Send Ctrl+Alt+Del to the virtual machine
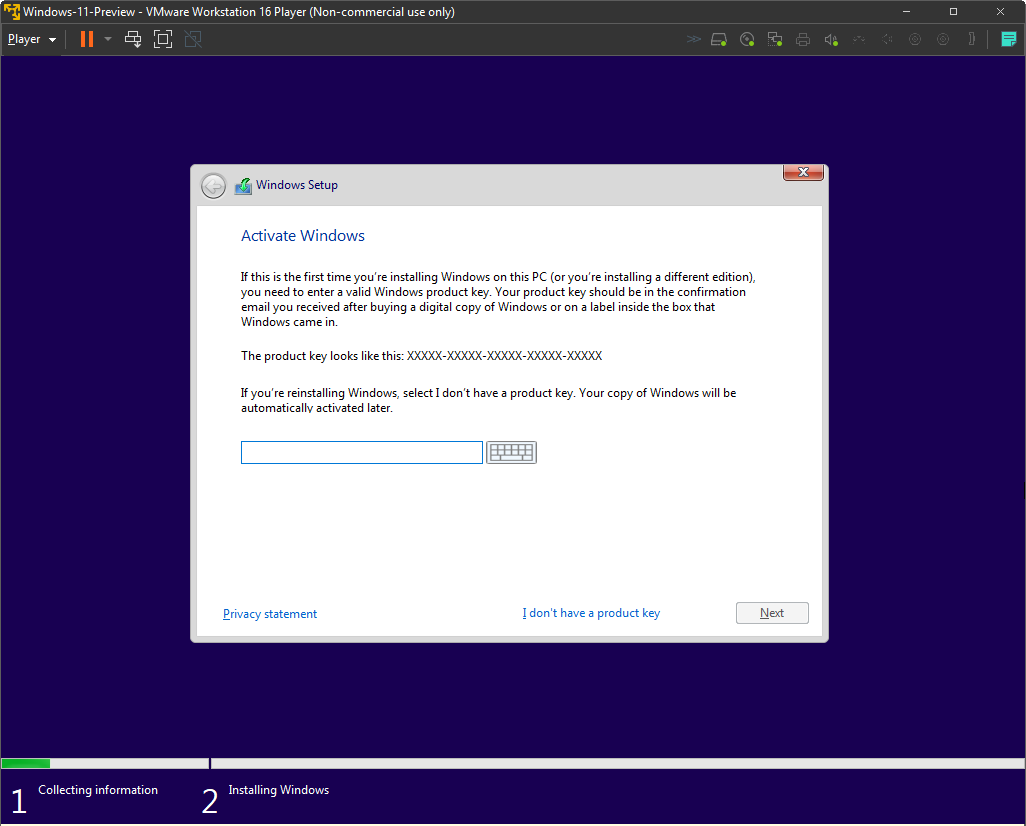1026x826 pixels. pyautogui.click(x=133, y=39)
